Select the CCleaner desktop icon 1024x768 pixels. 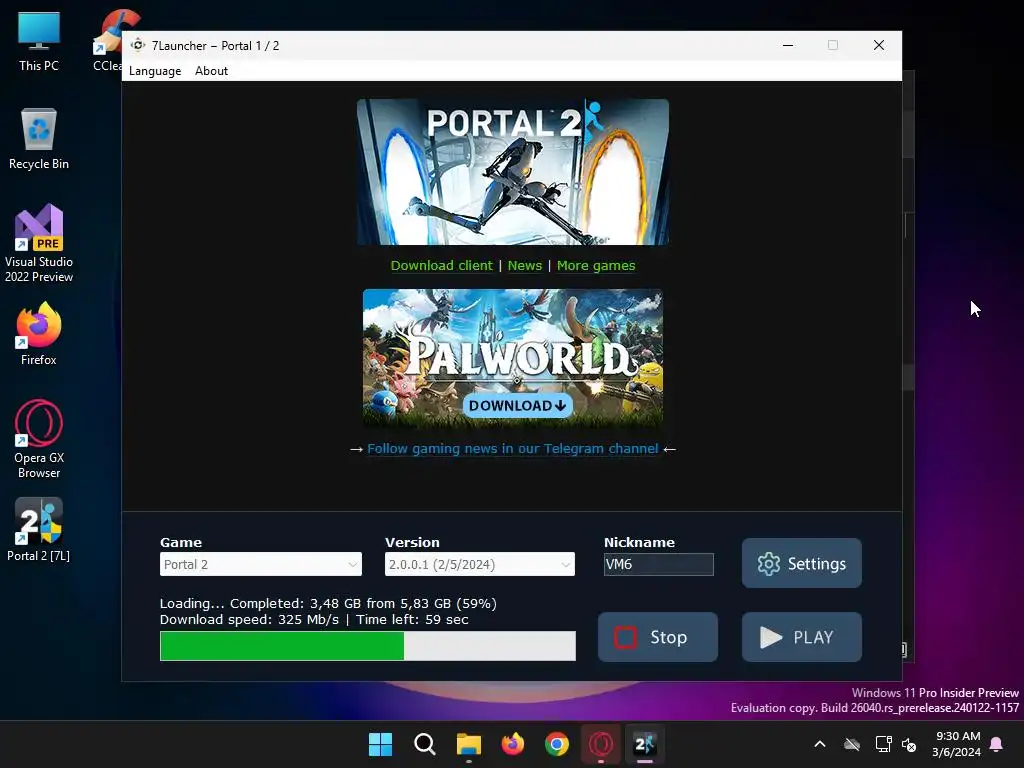pyautogui.click(x=108, y=42)
